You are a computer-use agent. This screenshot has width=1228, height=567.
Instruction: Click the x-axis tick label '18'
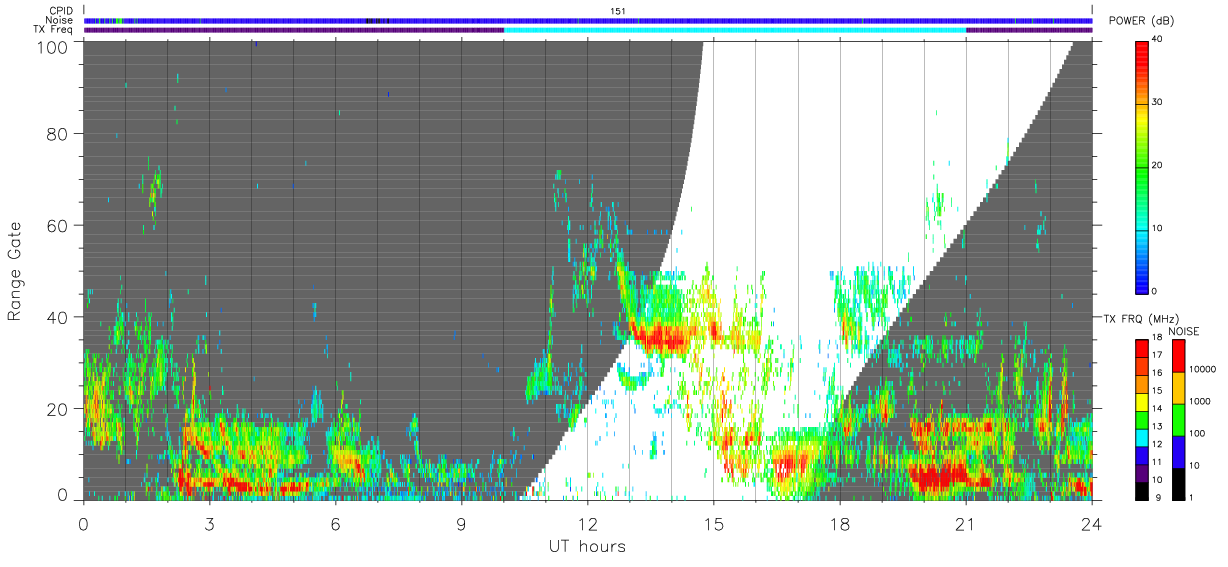pyautogui.click(x=840, y=523)
